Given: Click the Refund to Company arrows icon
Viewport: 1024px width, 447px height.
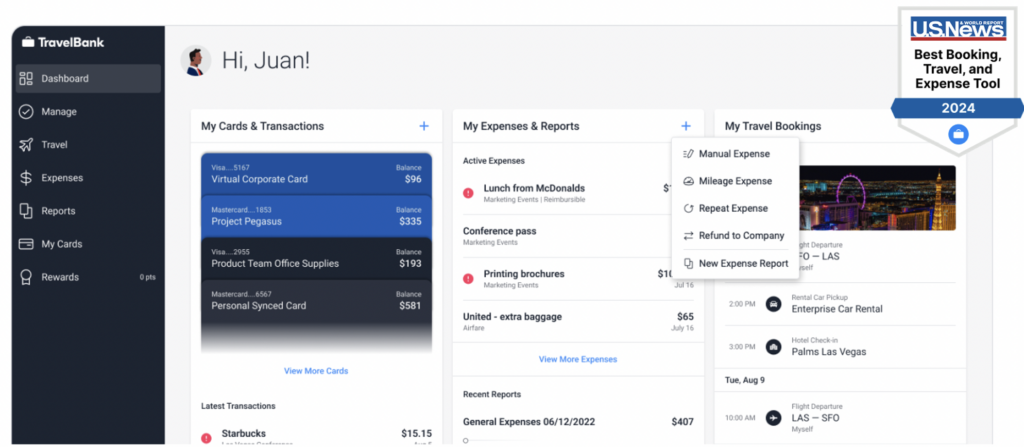Looking at the screenshot, I should pos(688,235).
